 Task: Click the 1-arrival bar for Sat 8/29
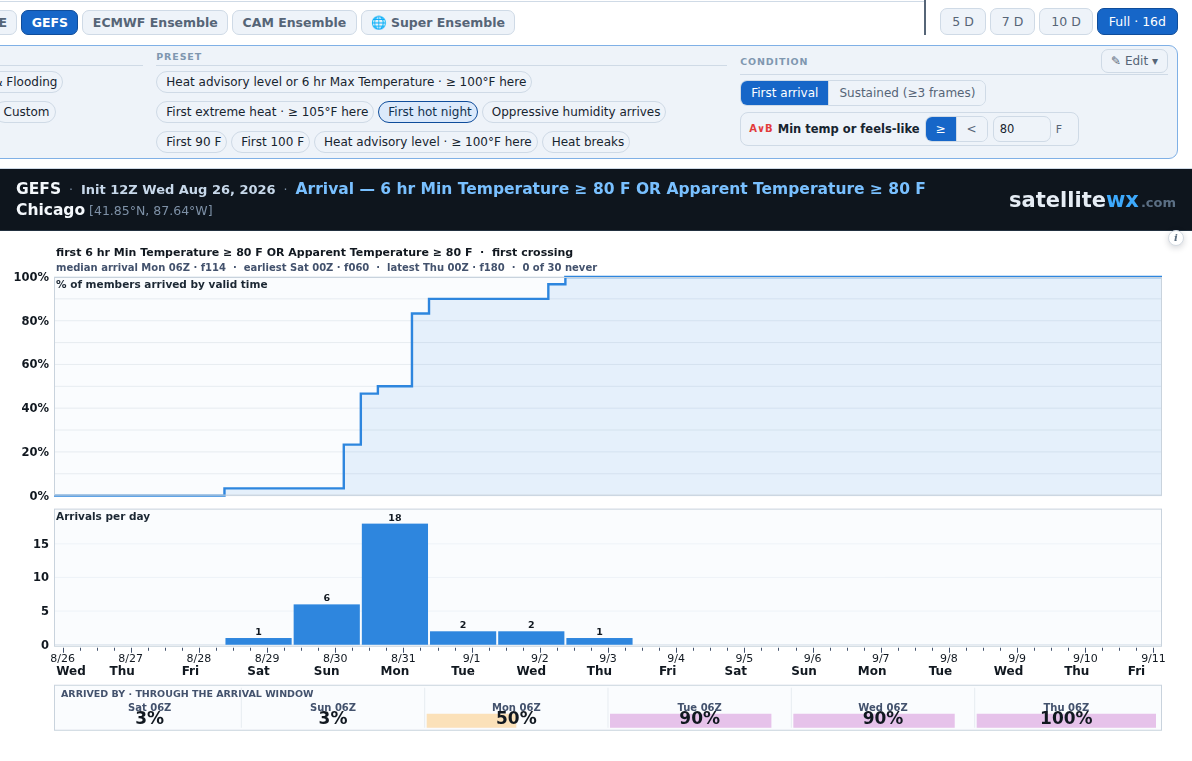[258, 642]
